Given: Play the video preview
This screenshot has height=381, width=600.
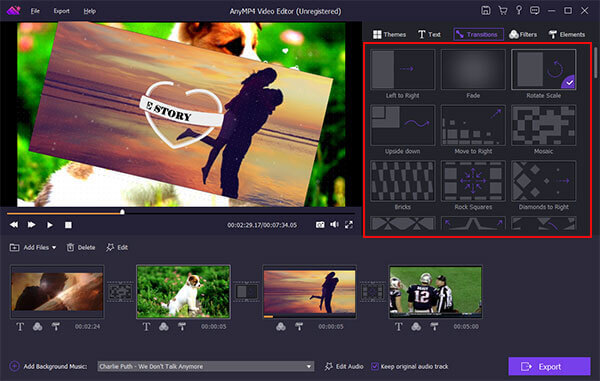Looking at the screenshot, I should (49, 225).
